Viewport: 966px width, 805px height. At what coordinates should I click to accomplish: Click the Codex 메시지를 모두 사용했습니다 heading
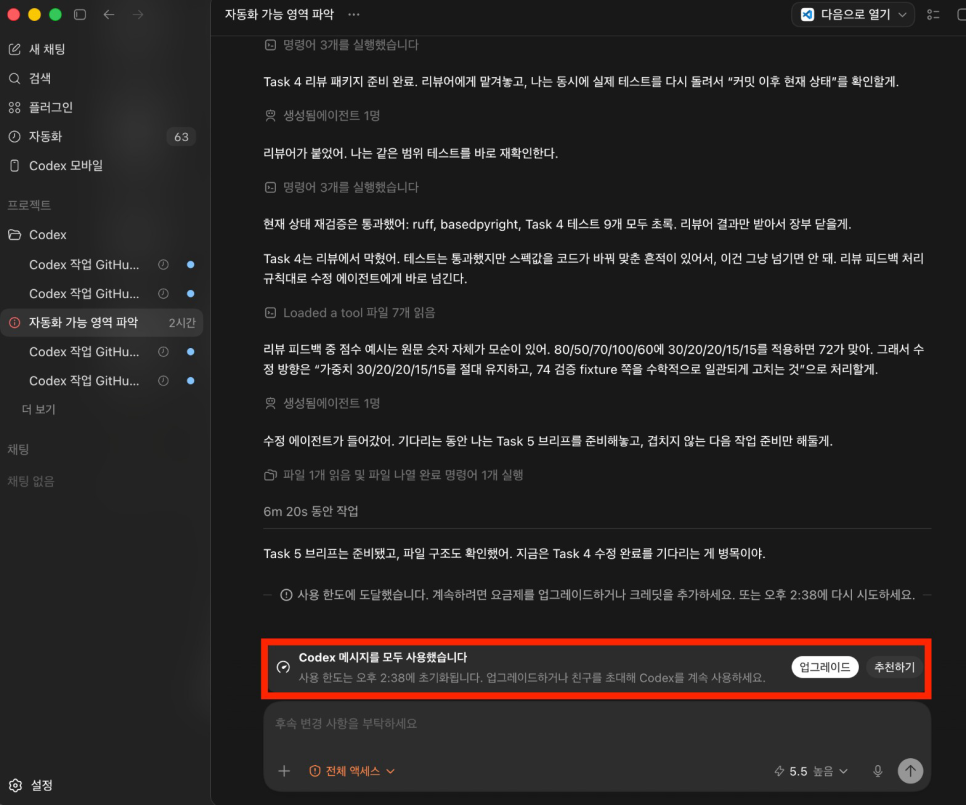[x=383, y=657]
